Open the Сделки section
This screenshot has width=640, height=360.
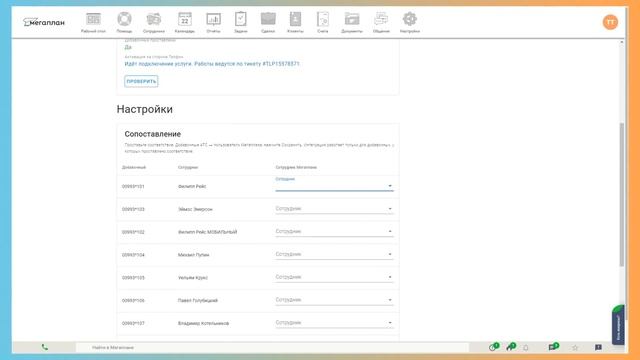click(268, 22)
